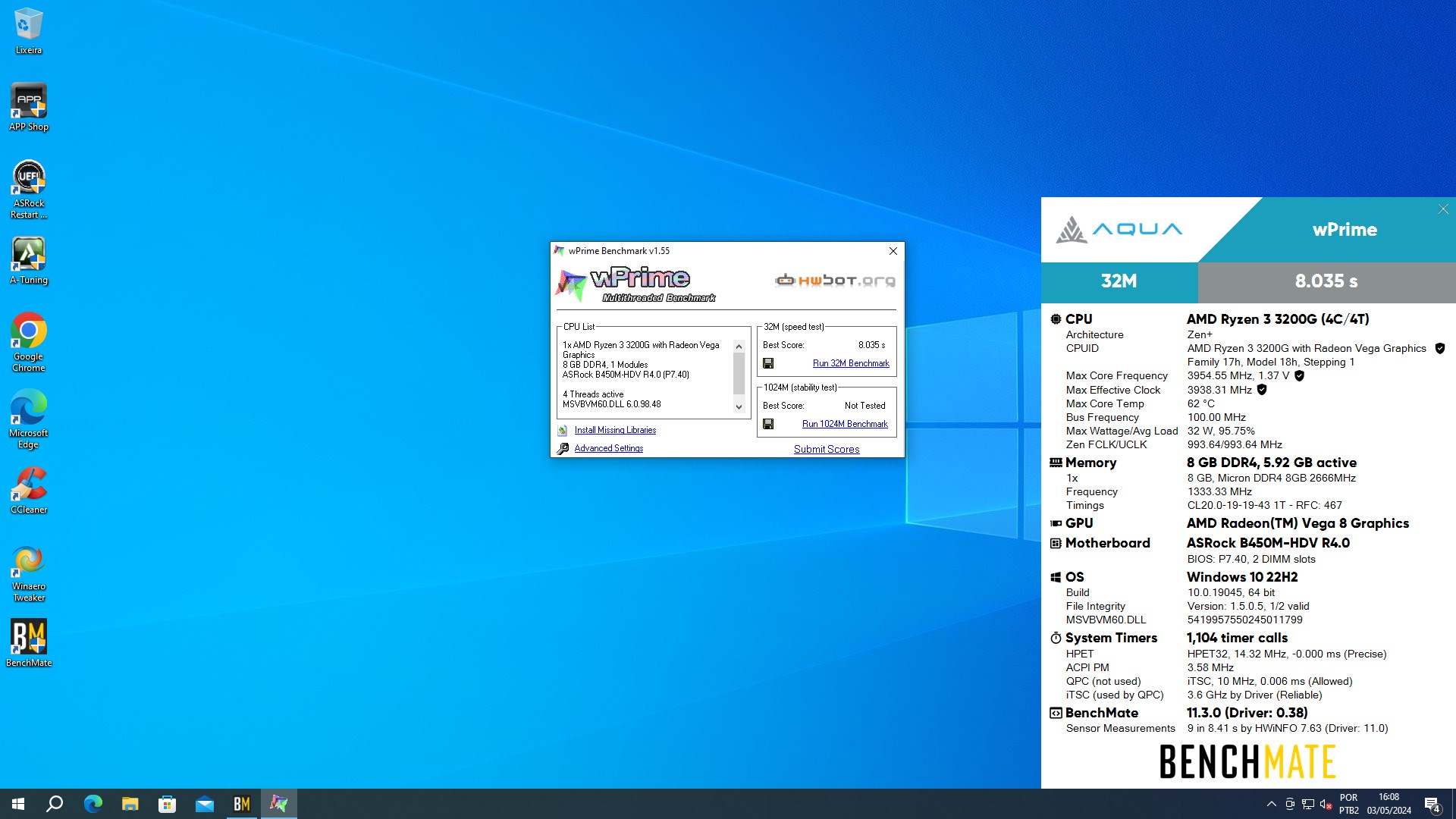Click the Max Effective Clock verified shield
This screenshot has height=819, width=1456.
1262,390
